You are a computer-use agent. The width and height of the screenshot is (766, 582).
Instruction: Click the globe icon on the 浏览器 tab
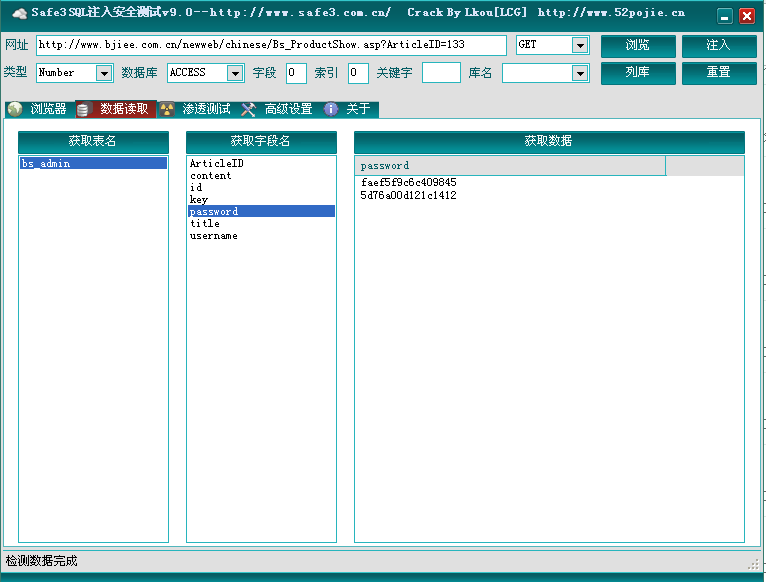[x=15, y=109]
